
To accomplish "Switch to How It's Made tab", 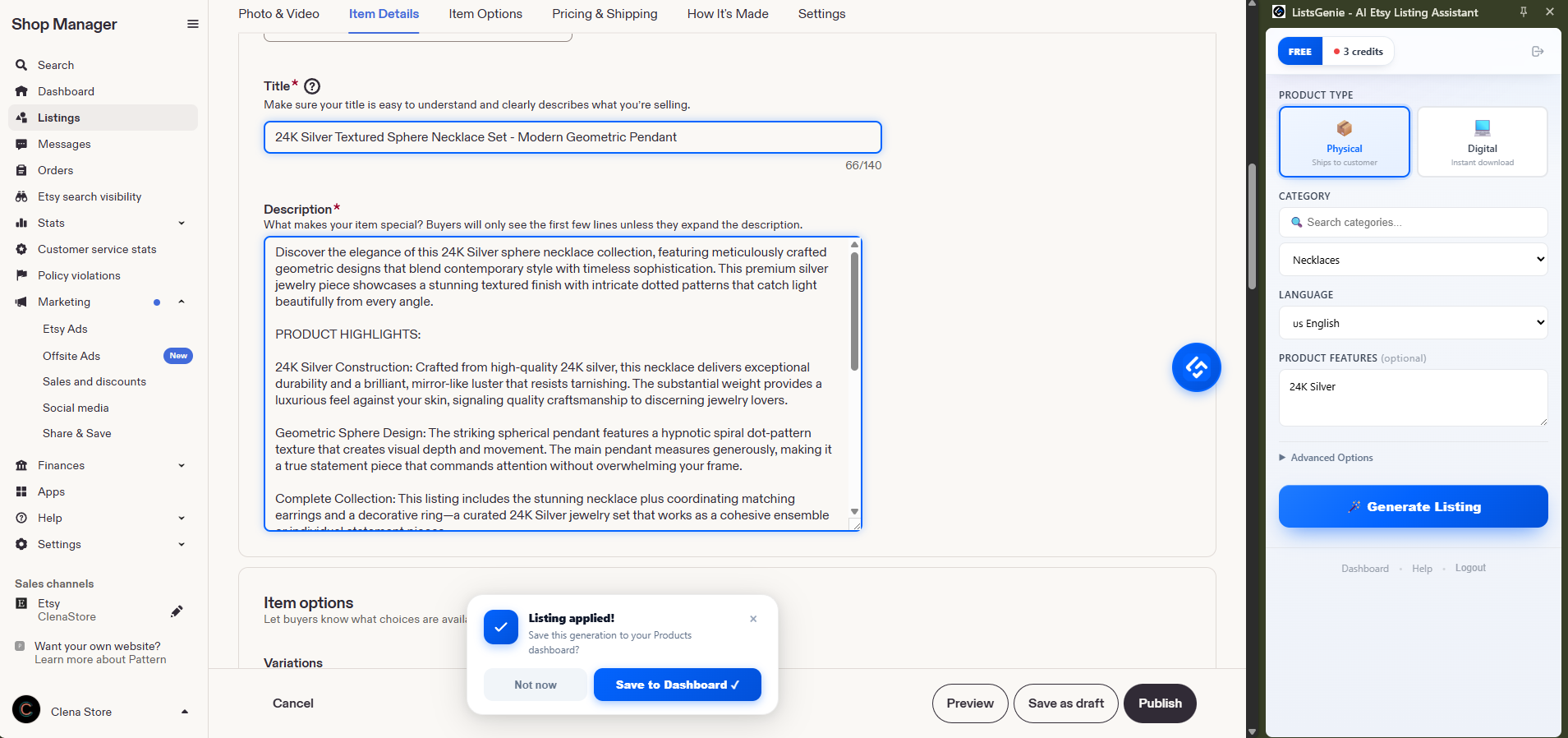I will click(728, 14).
